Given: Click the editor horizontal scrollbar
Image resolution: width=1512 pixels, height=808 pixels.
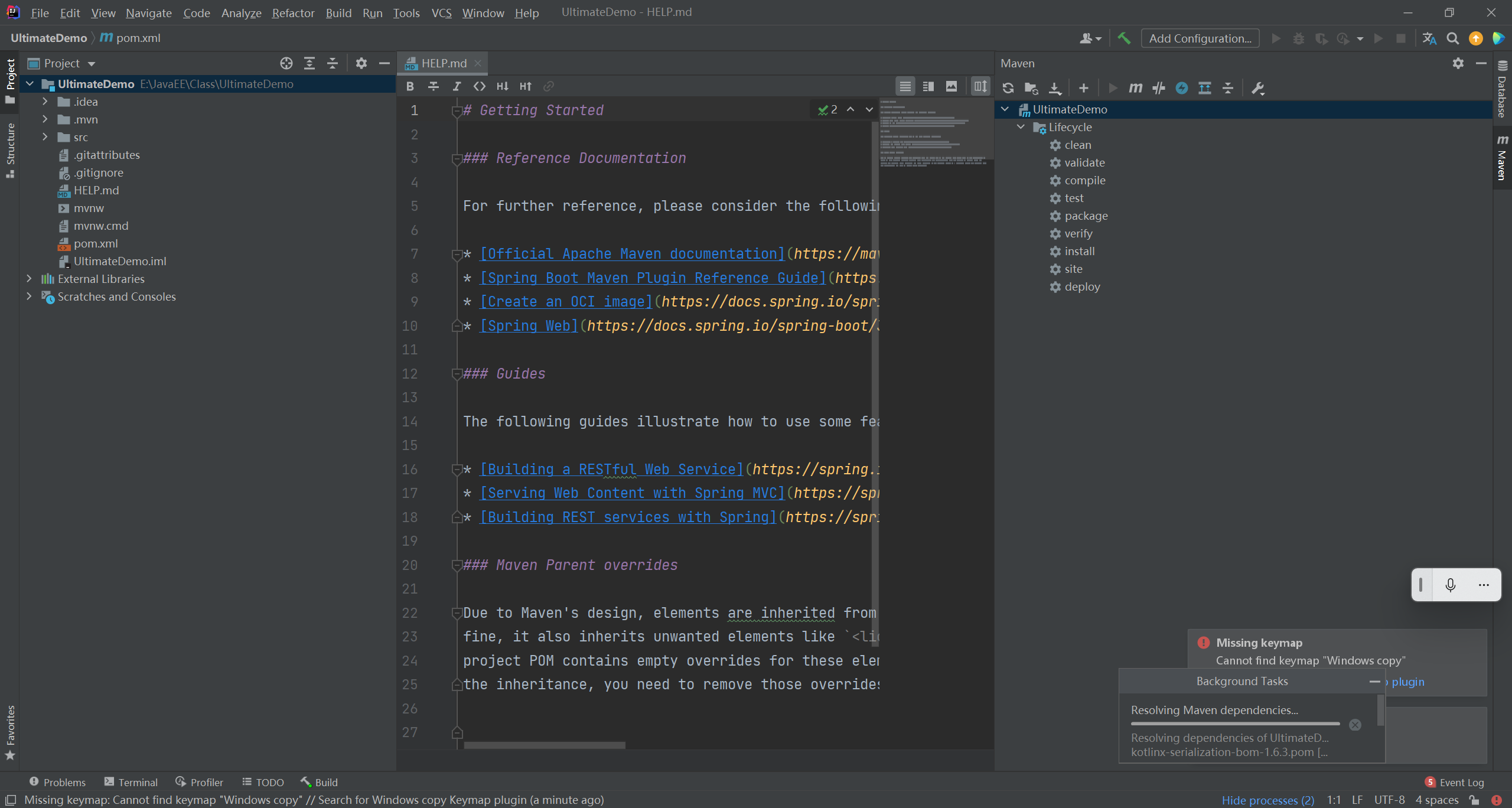Looking at the screenshot, I should point(545,745).
